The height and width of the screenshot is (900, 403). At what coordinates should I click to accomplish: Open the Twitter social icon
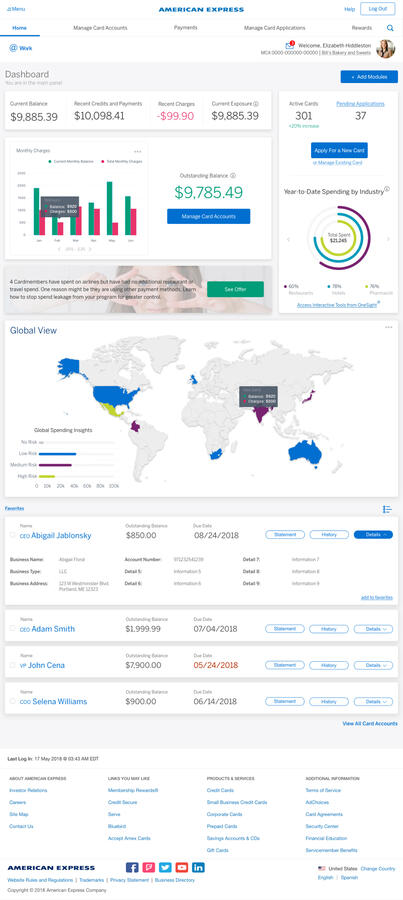coord(165,867)
